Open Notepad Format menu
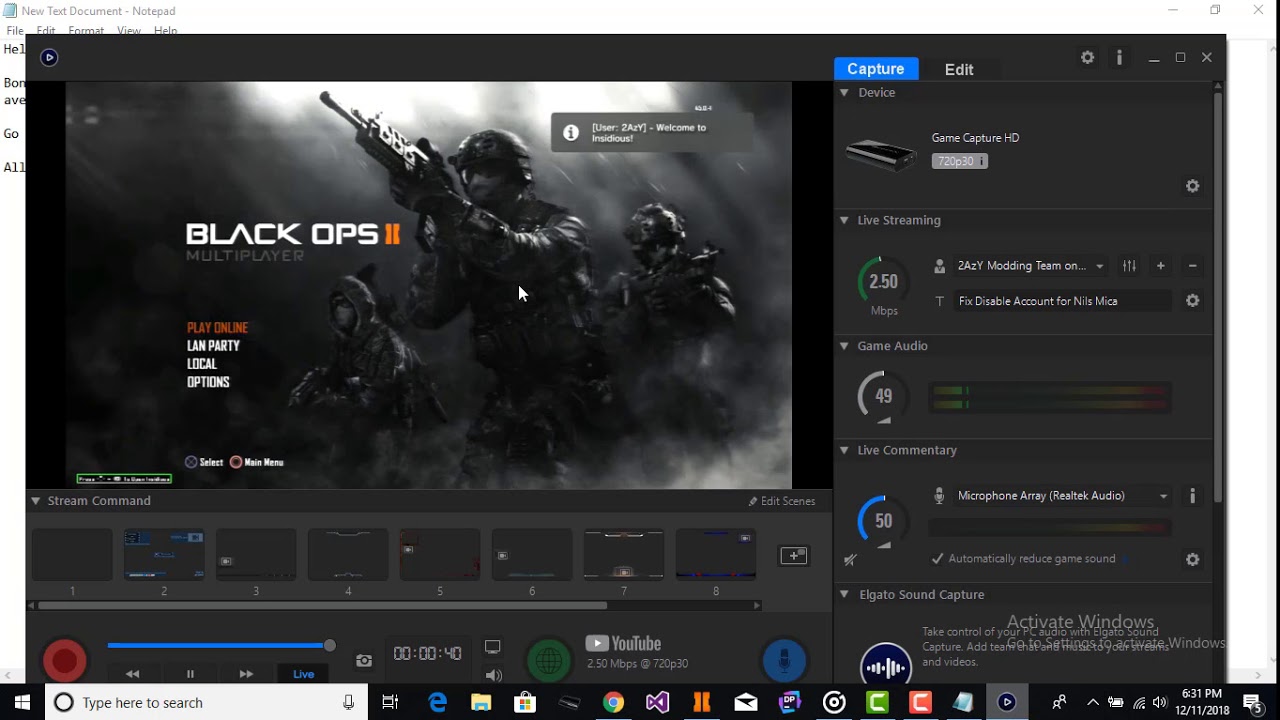1280x720 pixels. [86, 31]
